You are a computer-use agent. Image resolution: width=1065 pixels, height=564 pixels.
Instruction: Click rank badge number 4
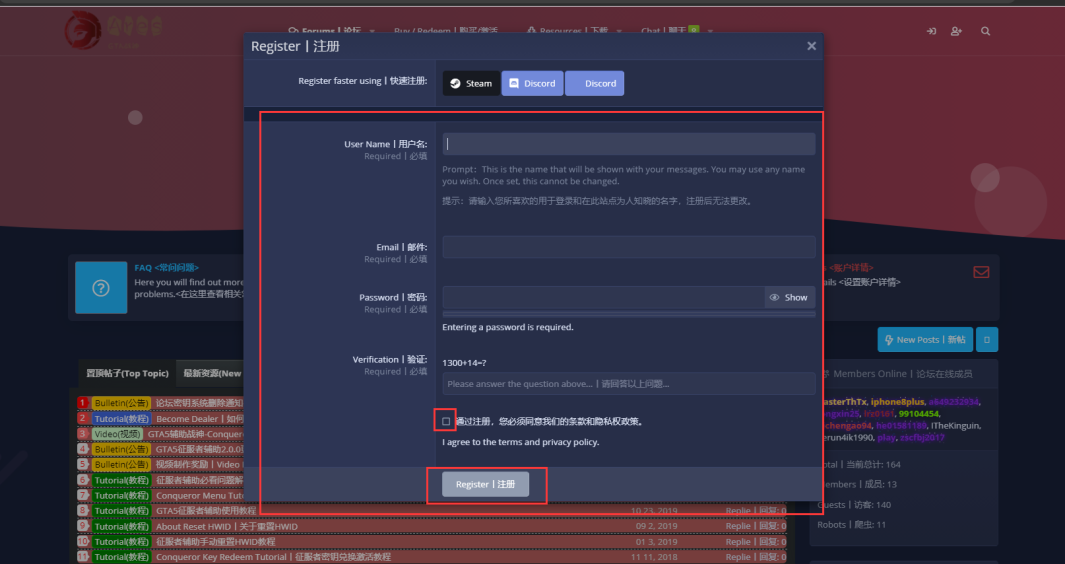click(x=83, y=449)
